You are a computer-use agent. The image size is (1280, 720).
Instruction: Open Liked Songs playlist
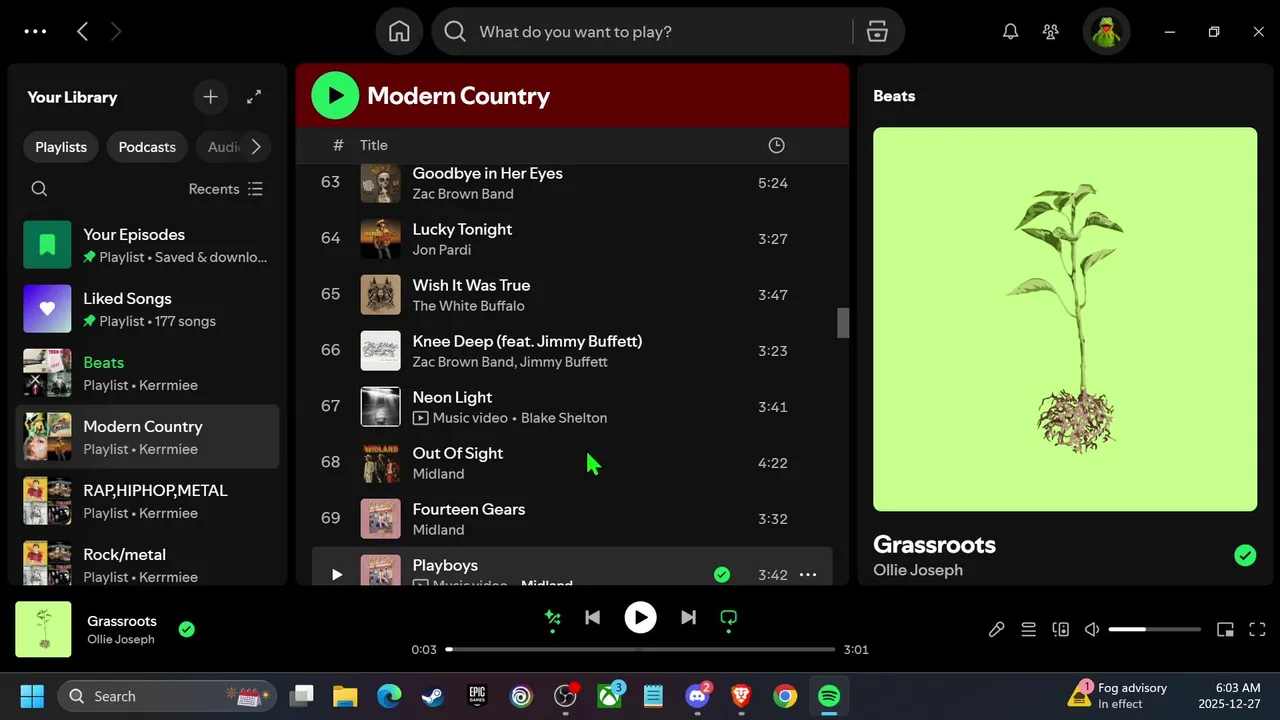[x=147, y=309]
